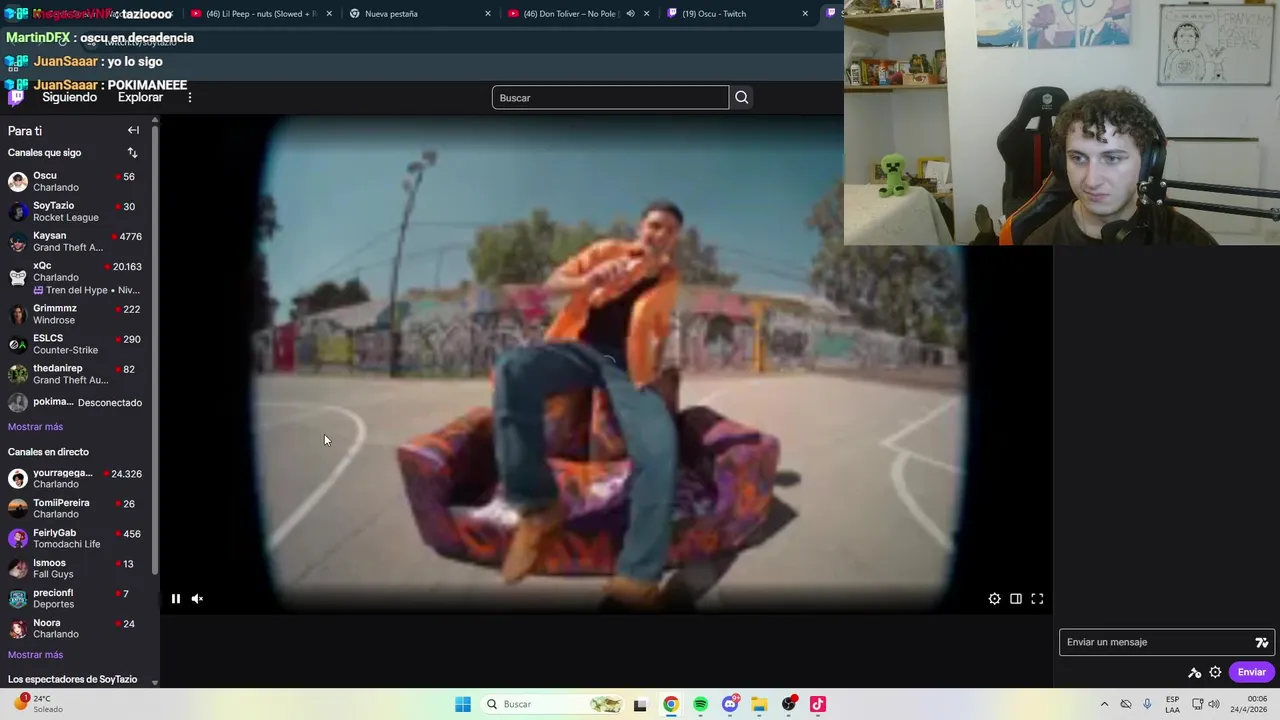
Task: Close the Oscu - Twitch tab
Action: pos(805,14)
